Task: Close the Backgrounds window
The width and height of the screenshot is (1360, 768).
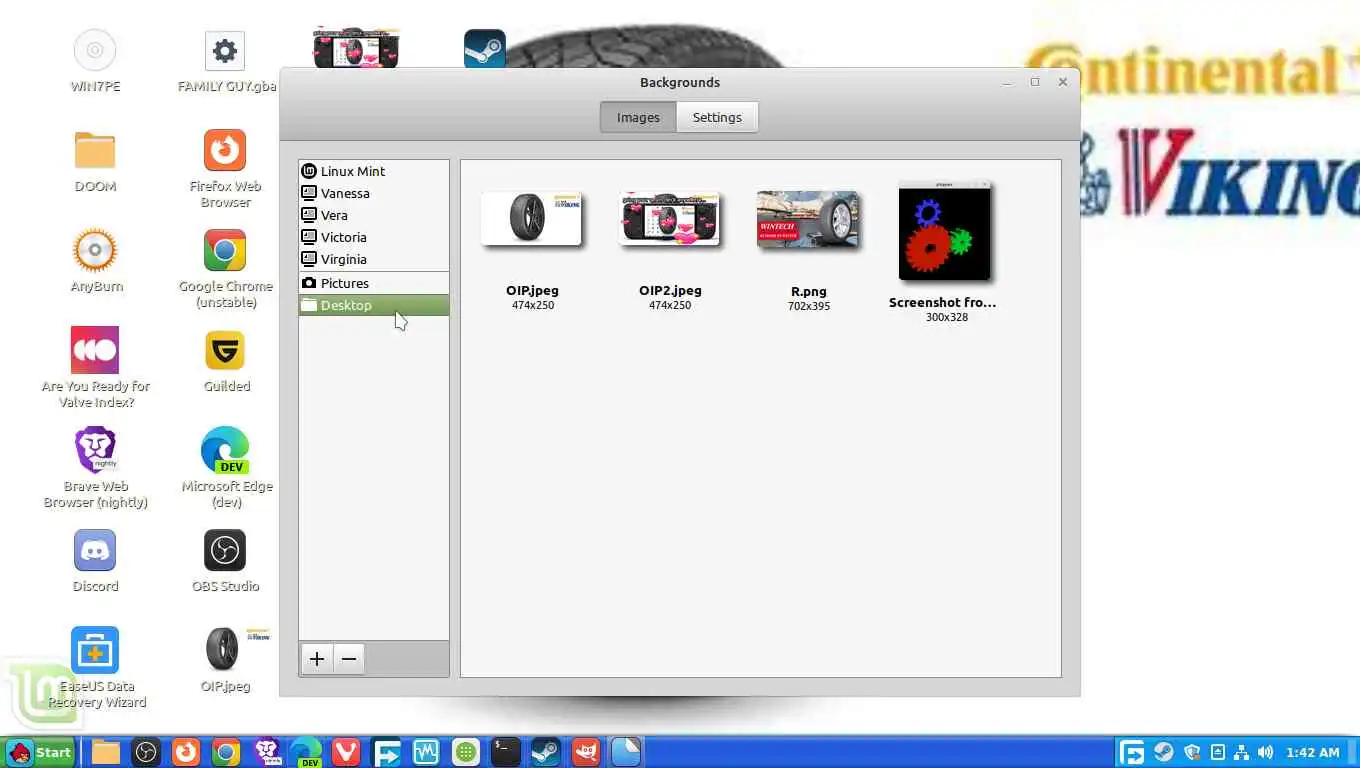Action: 1063,82
